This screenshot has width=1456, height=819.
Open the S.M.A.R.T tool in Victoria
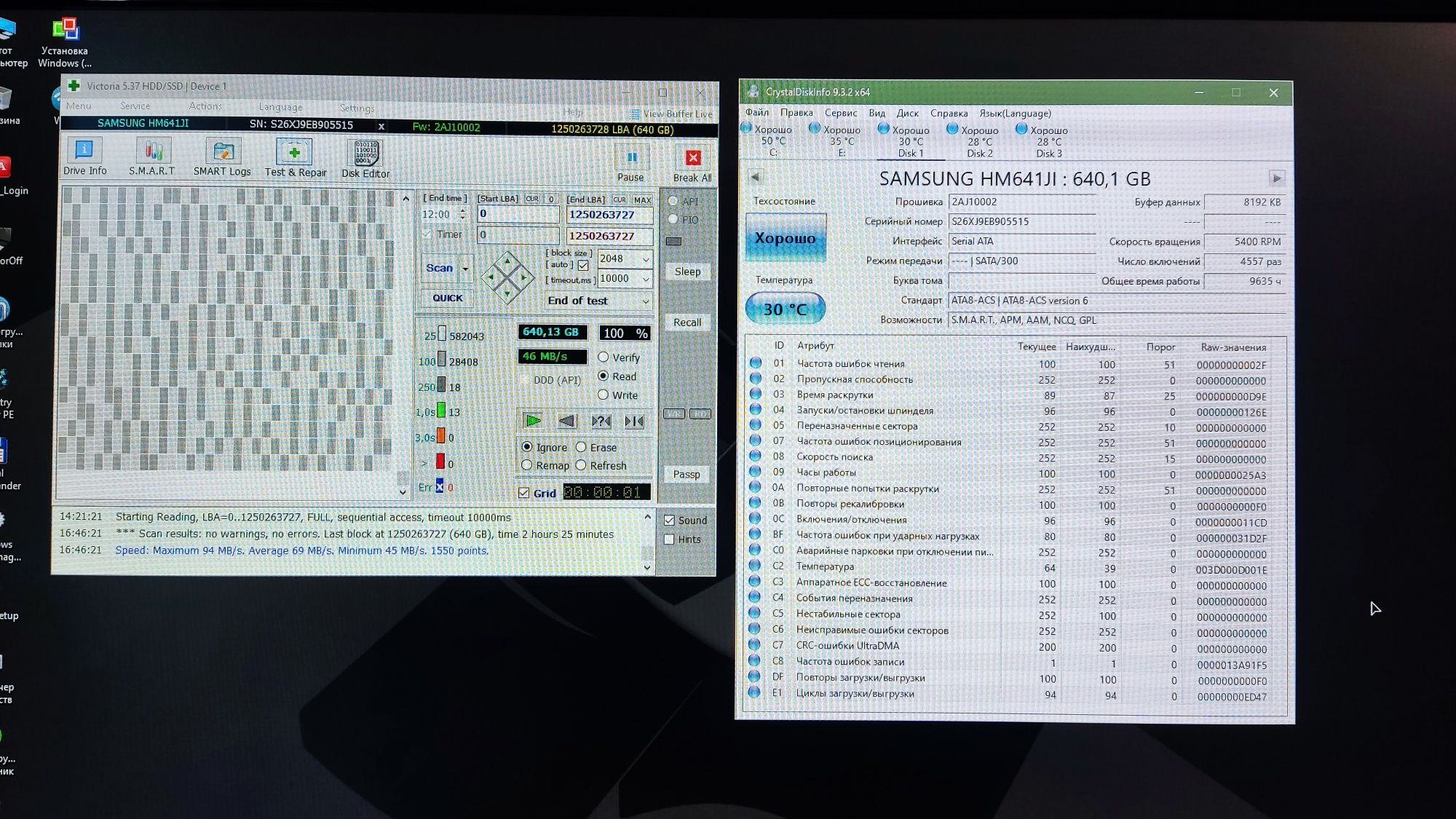pyautogui.click(x=152, y=157)
